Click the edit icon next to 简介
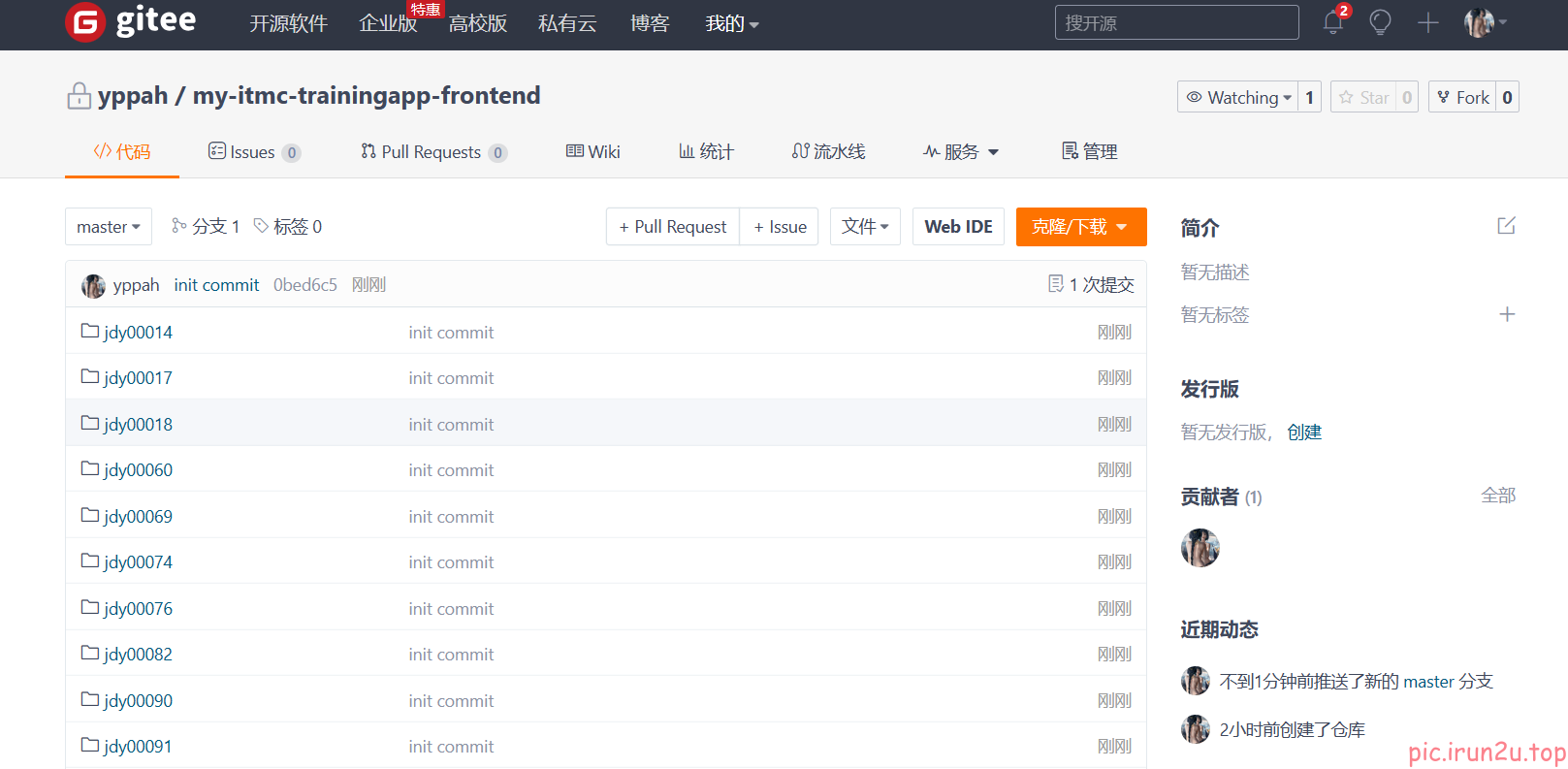1568x769 pixels. tap(1506, 226)
